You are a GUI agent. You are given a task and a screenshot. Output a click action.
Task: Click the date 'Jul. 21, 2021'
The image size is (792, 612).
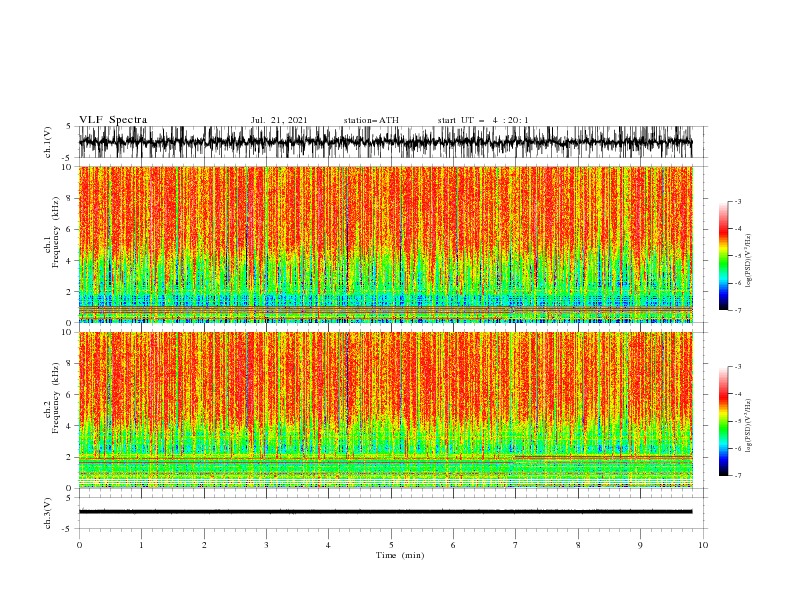coord(279,120)
